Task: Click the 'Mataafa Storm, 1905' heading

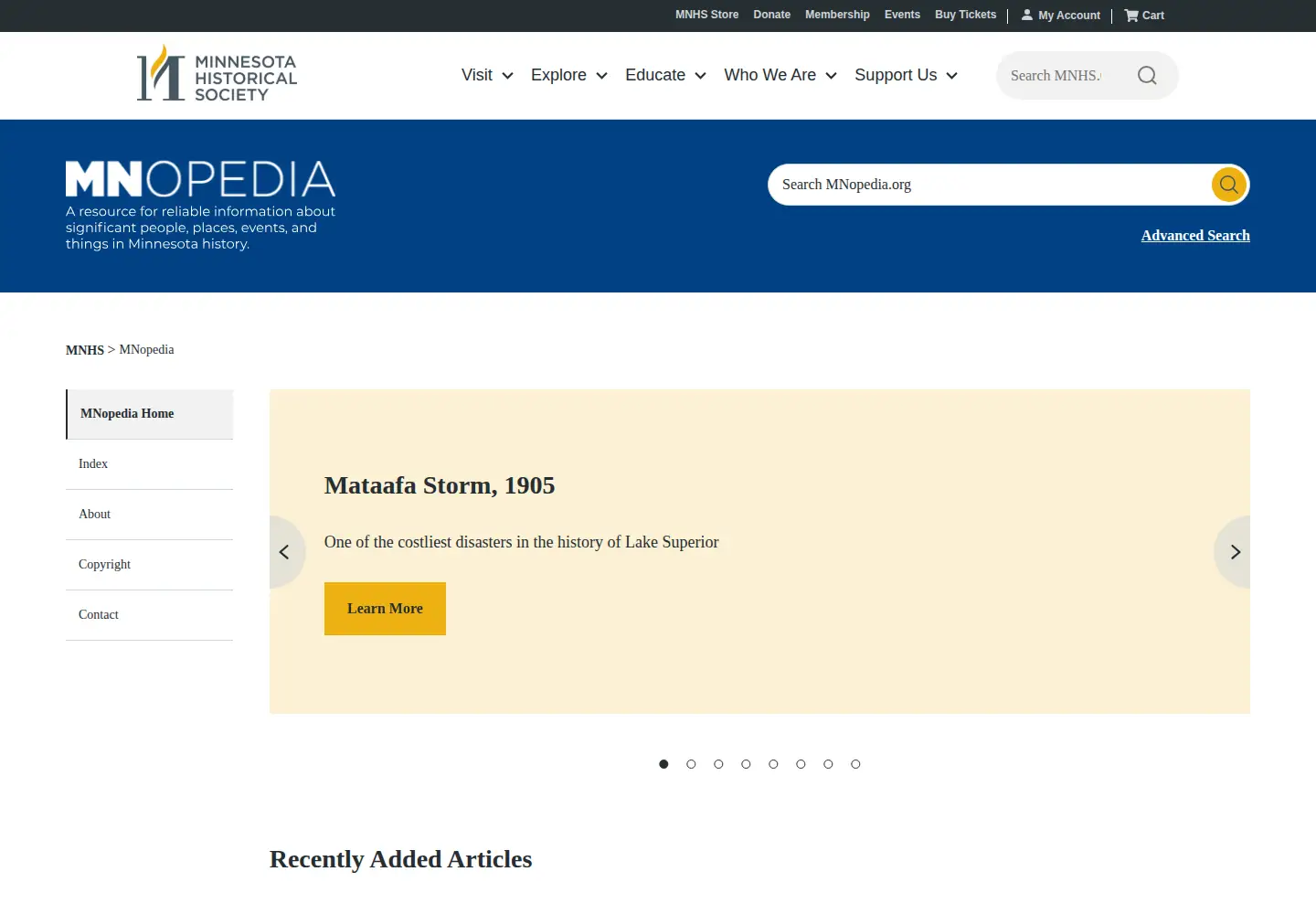Action: tap(440, 485)
